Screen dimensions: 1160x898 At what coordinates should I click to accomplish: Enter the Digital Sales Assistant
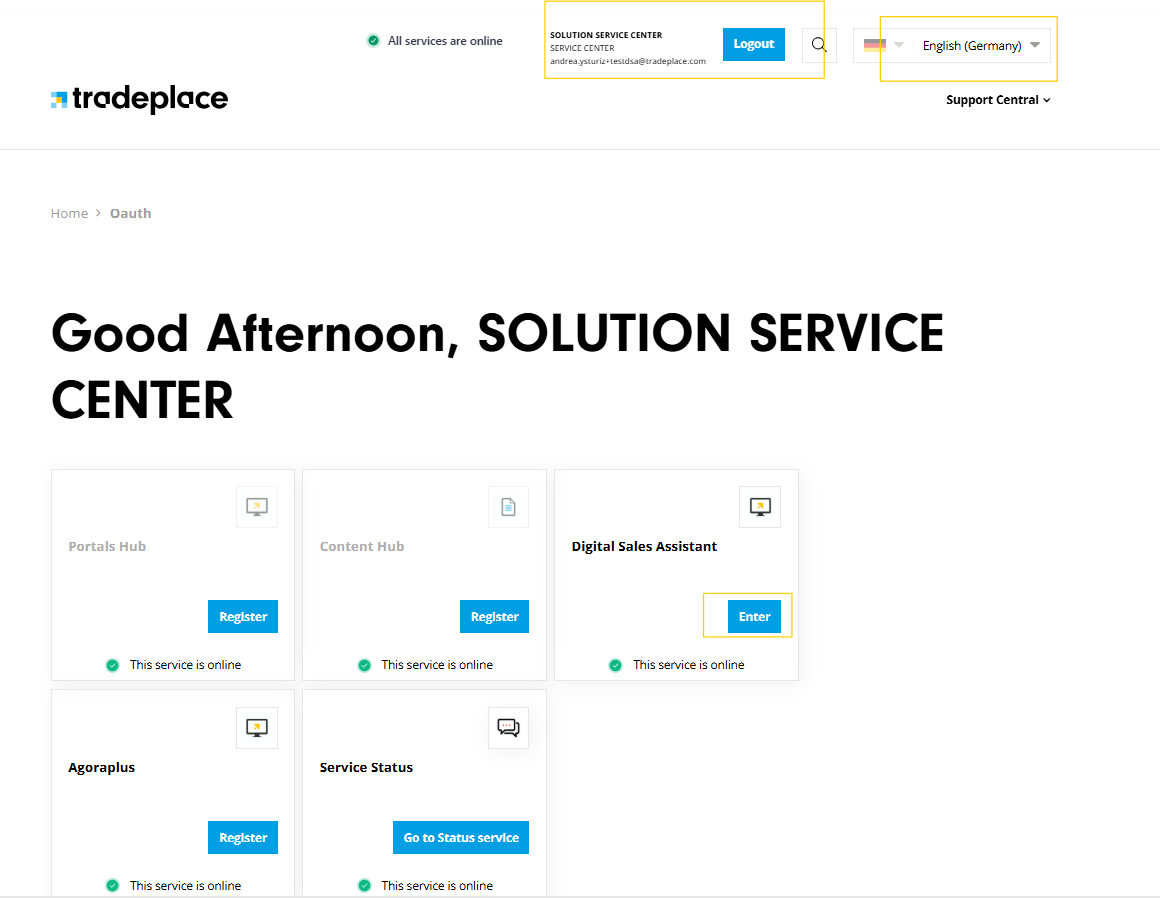point(754,616)
